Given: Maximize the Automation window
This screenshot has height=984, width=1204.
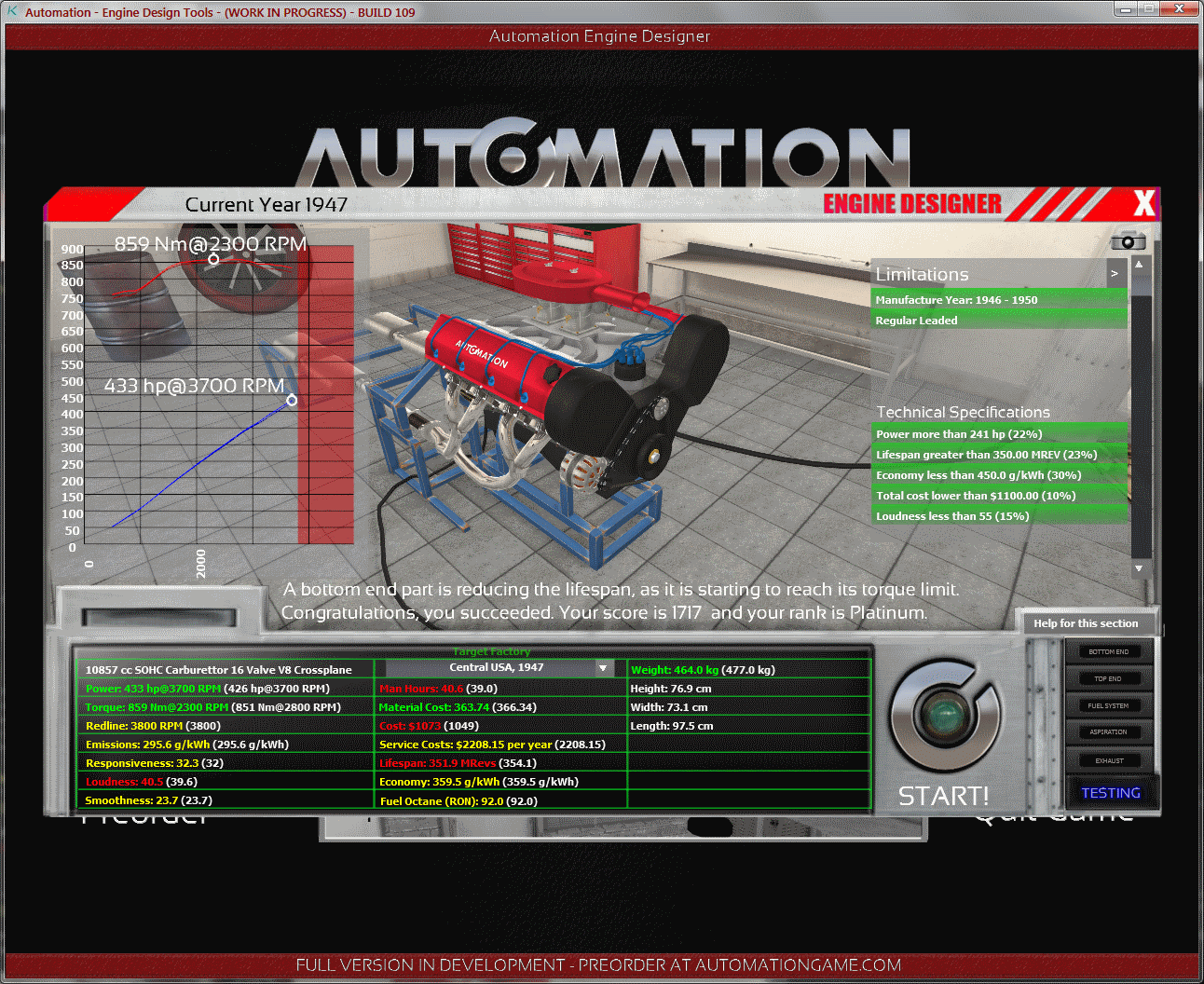Looking at the screenshot, I should [1148, 8].
